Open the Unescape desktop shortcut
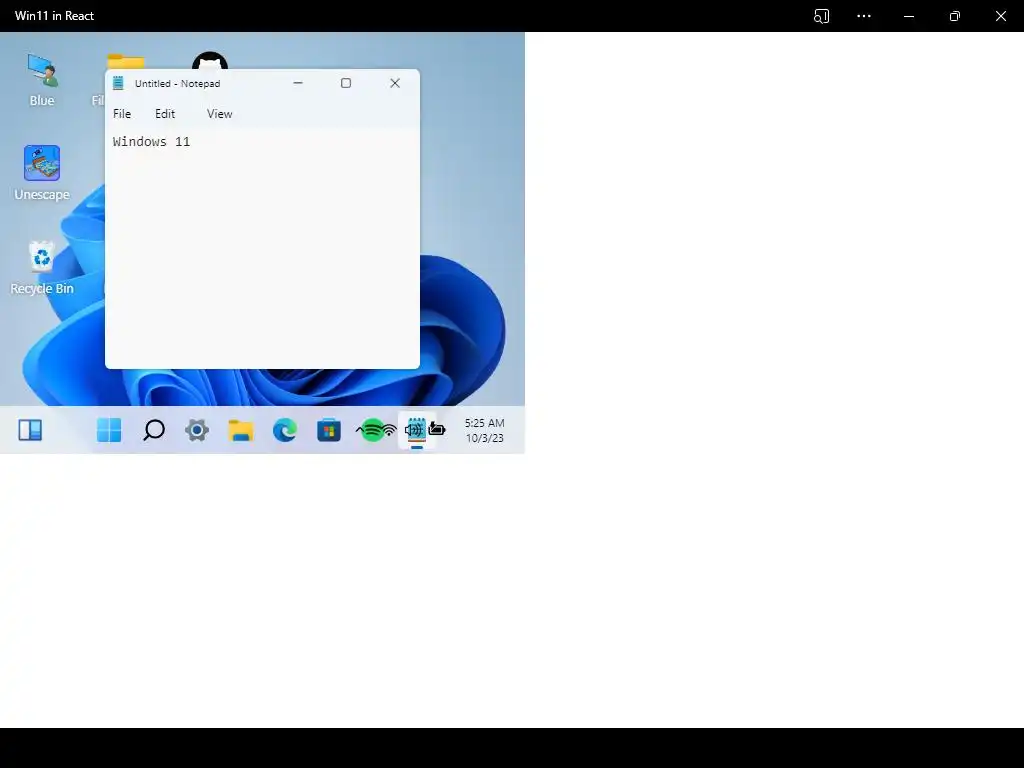Screen dimensions: 1024x768 pyautogui.click(x=42, y=173)
